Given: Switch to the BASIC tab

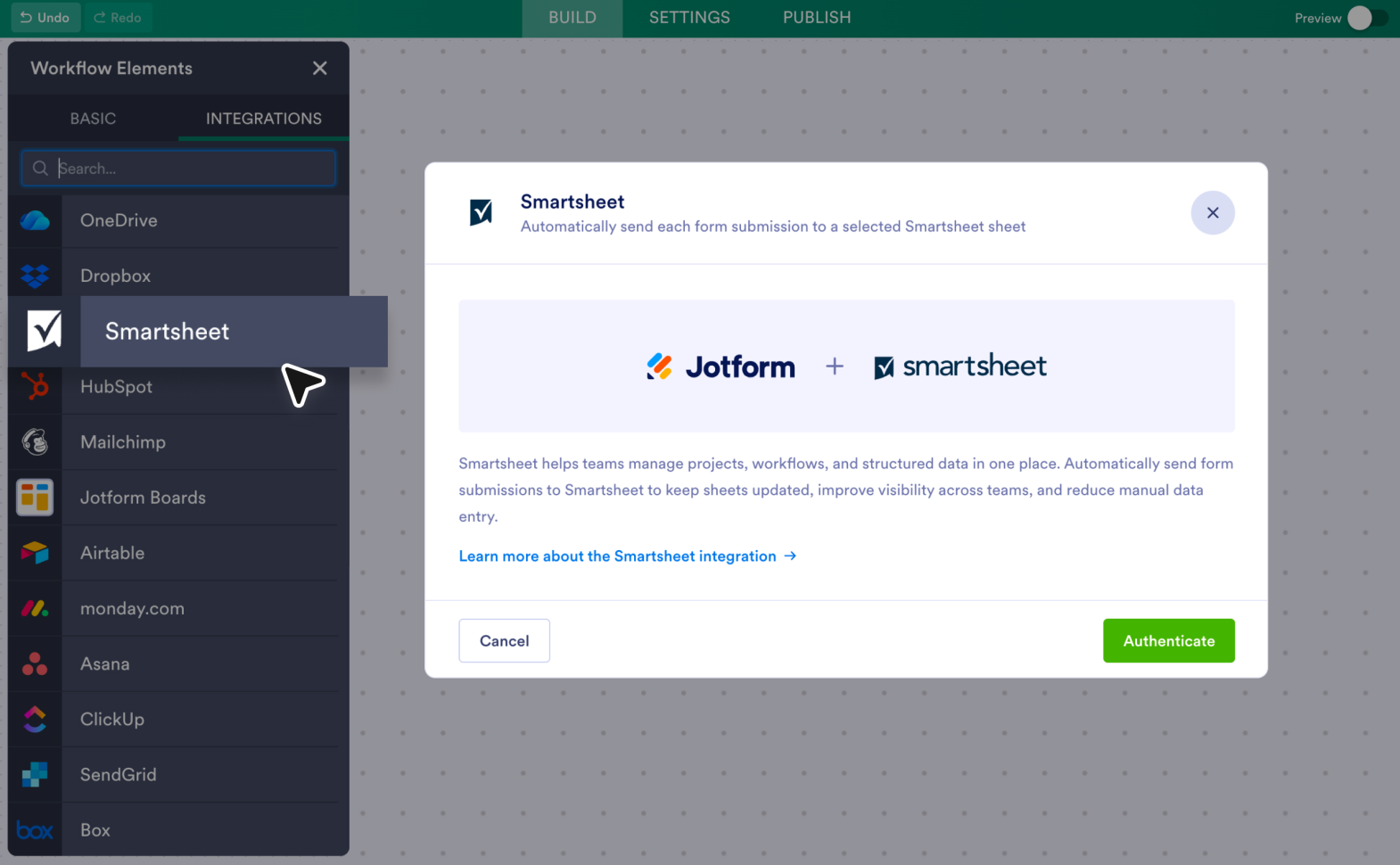Looking at the screenshot, I should point(94,119).
